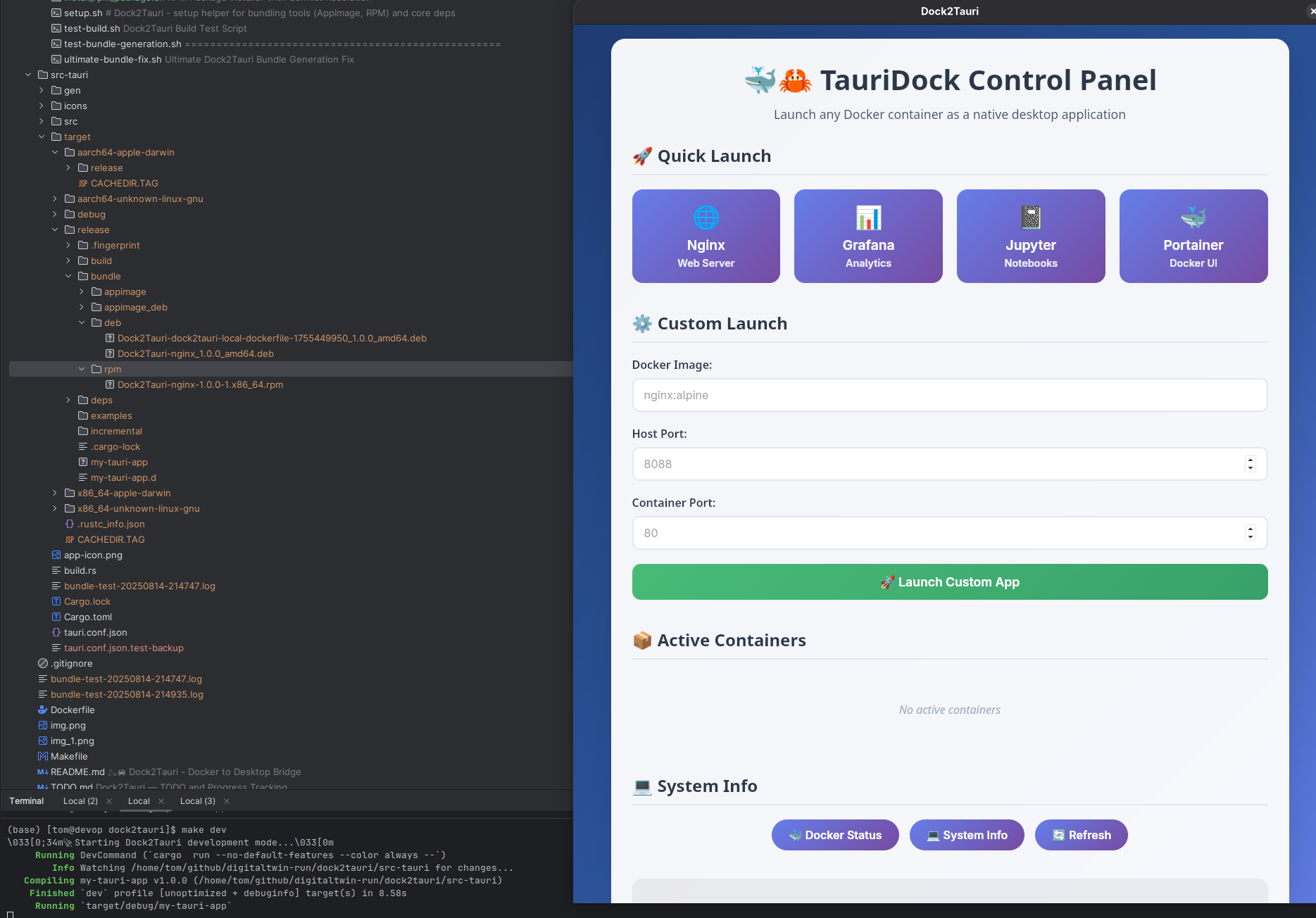Select the .cargo-lock file icon
1316x918 pixels.
(x=82, y=446)
